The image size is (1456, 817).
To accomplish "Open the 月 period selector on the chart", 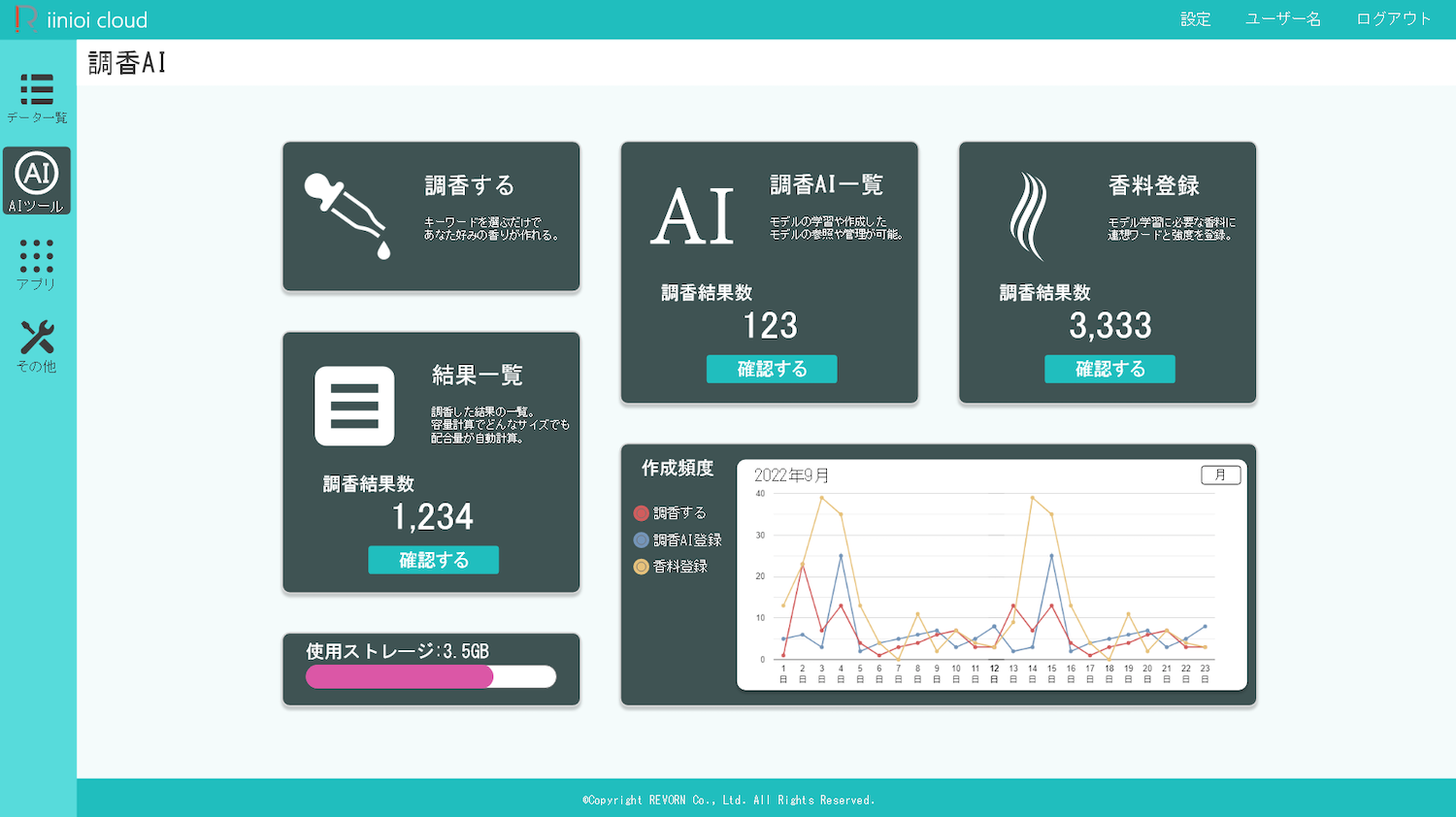I will click(1220, 474).
